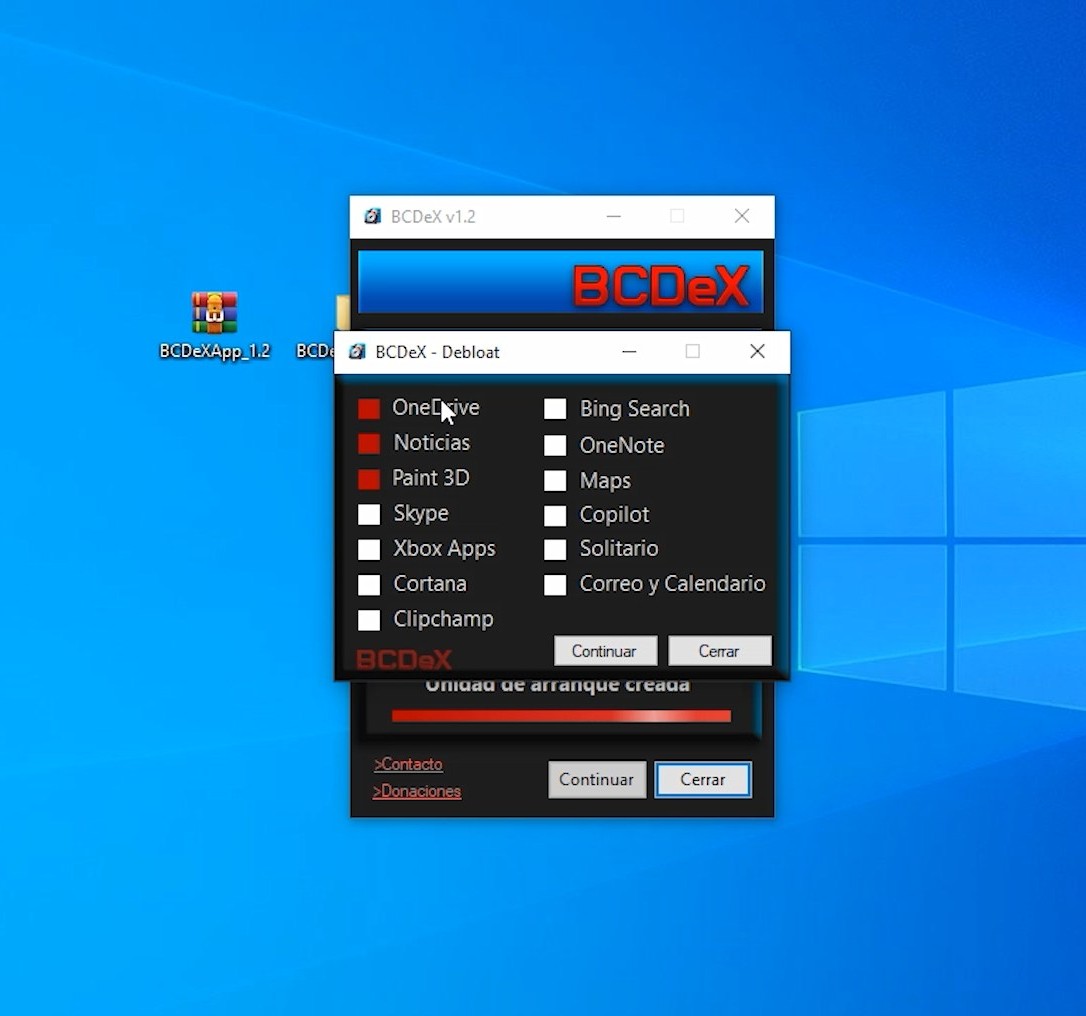Click the BCDeX icon in the v1.2 title bar

(371, 216)
